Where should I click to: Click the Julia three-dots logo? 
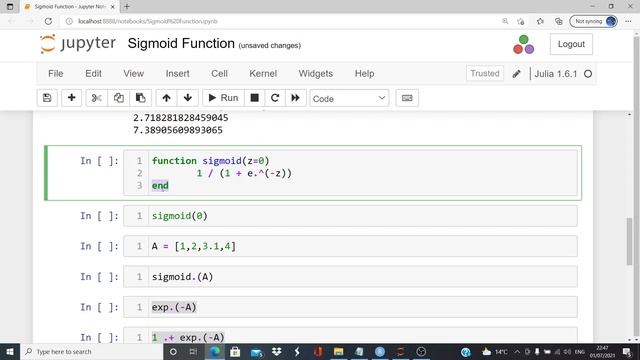(x=523, y=44)
